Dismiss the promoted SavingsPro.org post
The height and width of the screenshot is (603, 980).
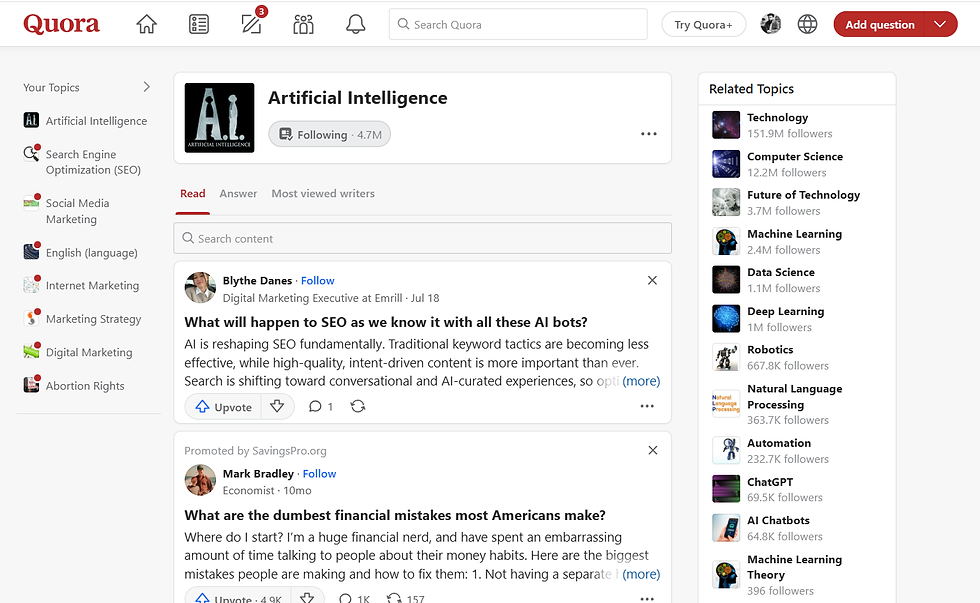coord(652,450)
